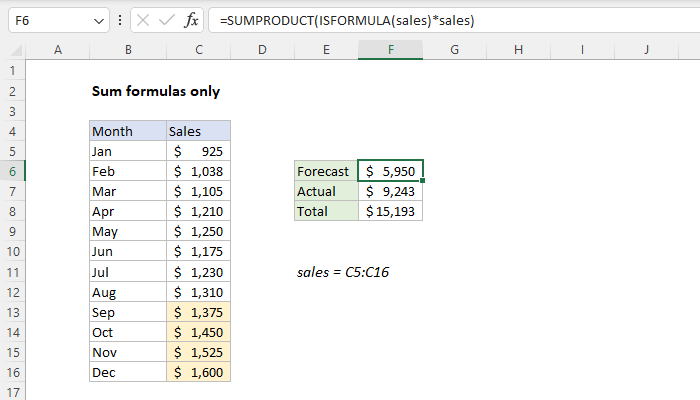Click the 'Mar' month cell
The image size is (700, 400).
coord(128,192)
